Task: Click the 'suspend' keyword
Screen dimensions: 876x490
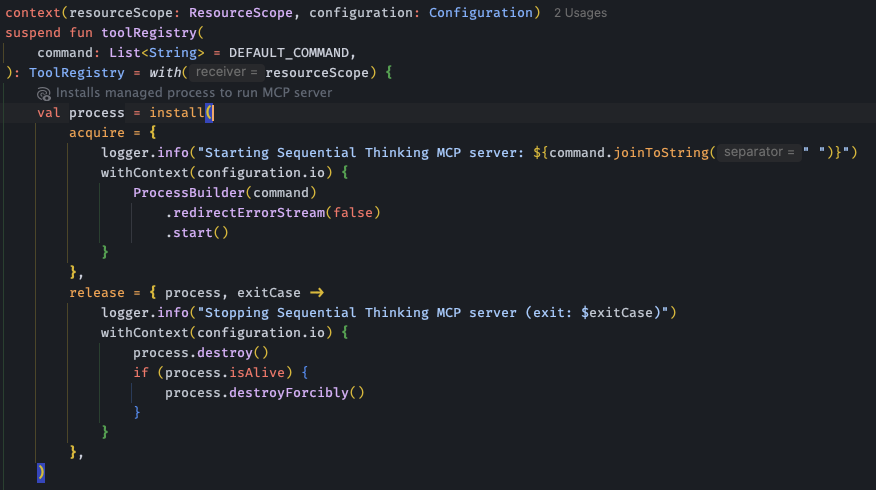Action: tap(33, 33)
